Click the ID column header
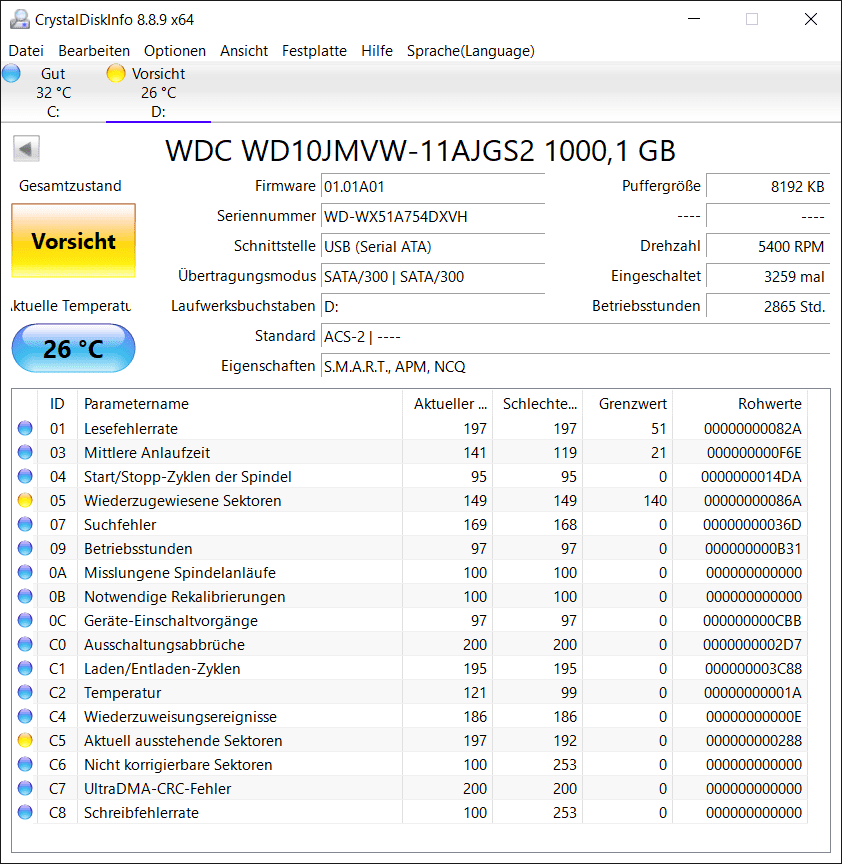842x864 pixels. coord(57,404)
